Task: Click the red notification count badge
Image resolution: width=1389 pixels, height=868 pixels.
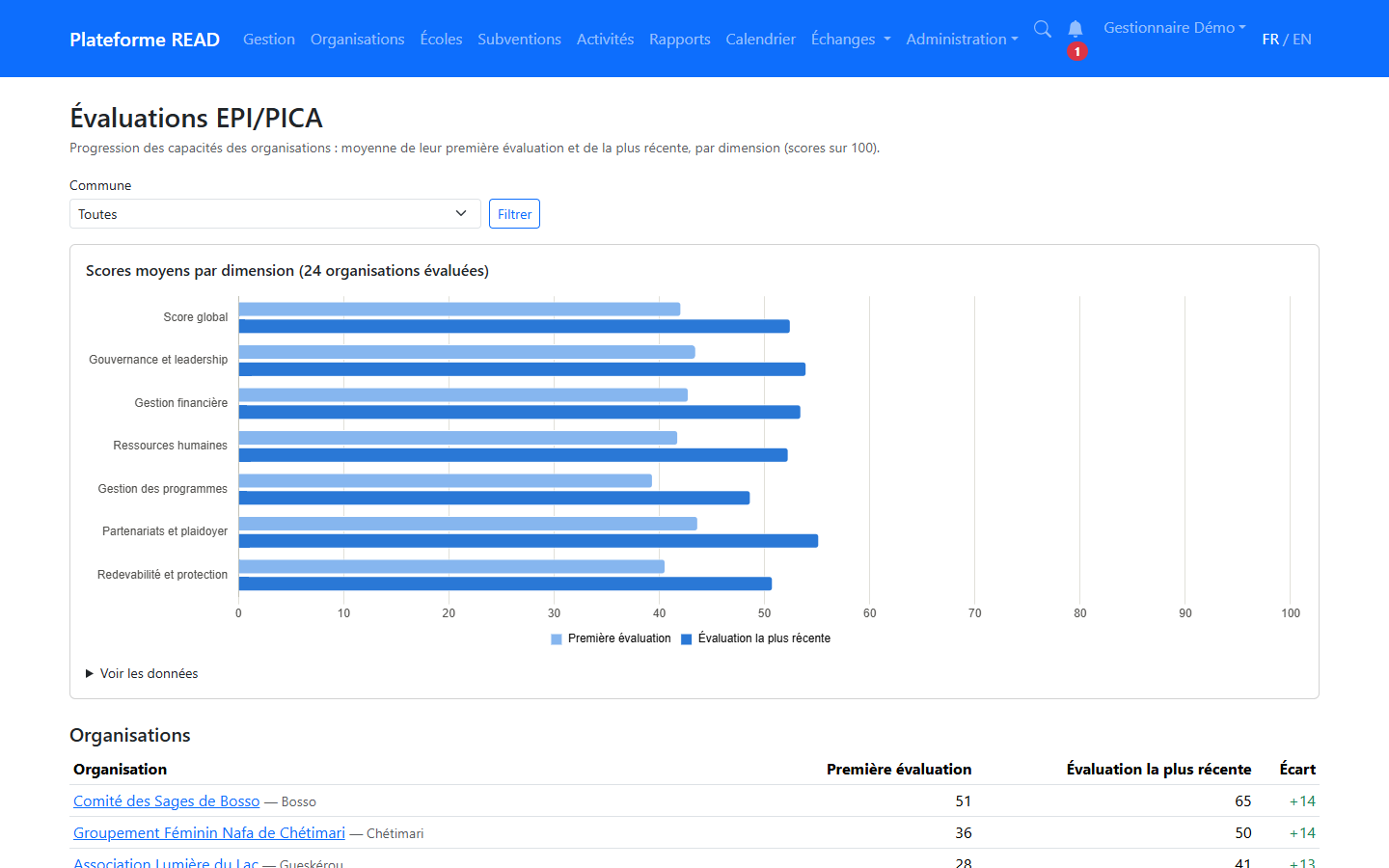Action: click(1077, 51)
